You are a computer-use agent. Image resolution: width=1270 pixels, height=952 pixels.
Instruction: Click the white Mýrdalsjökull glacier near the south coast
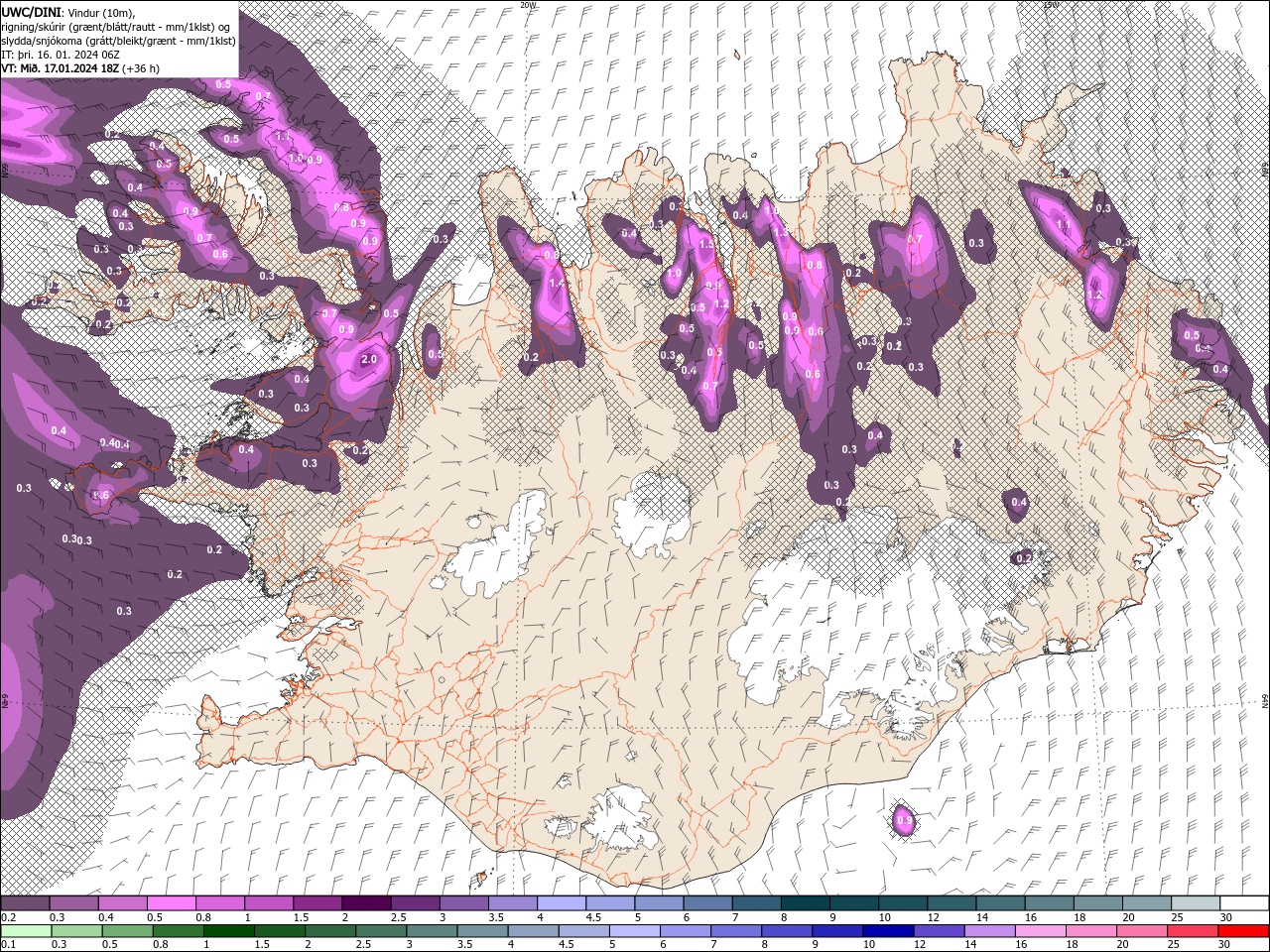click(623, 817)
